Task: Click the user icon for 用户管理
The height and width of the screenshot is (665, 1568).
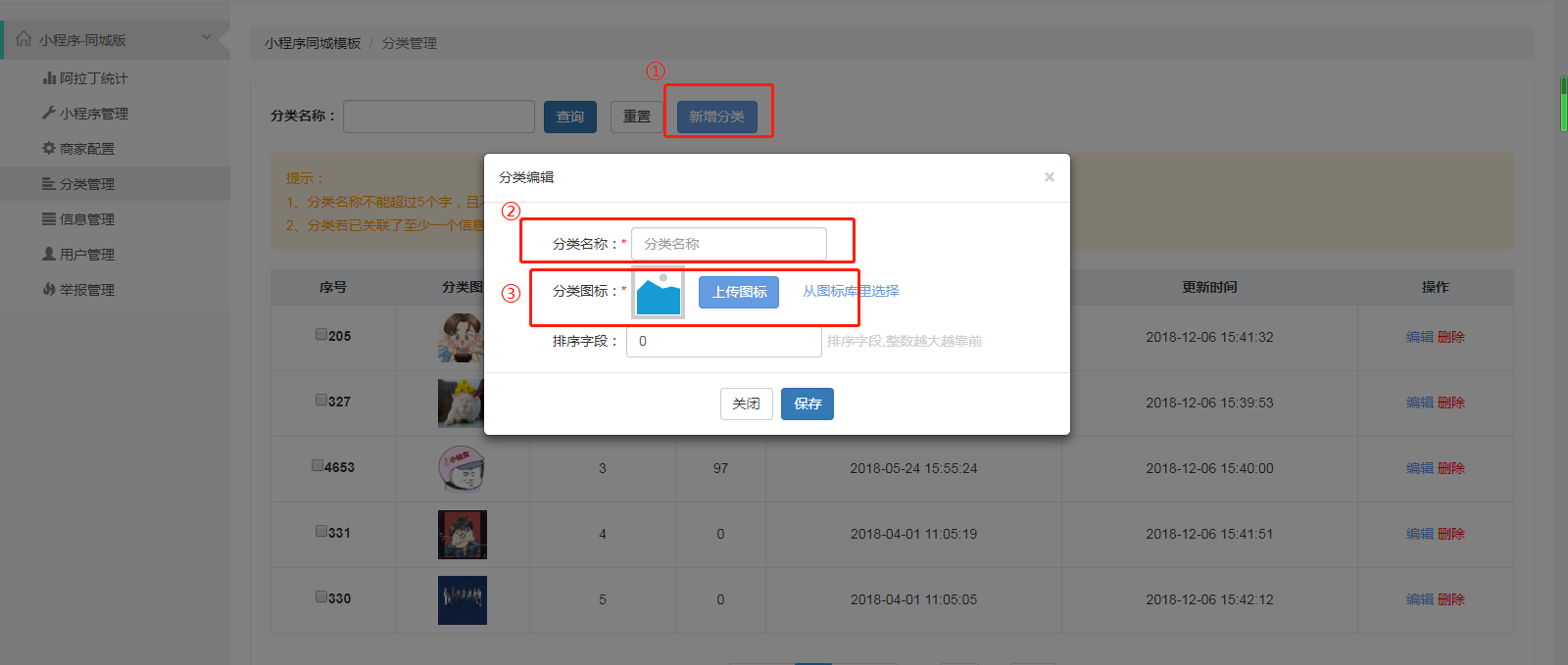Action: point(49,255)
